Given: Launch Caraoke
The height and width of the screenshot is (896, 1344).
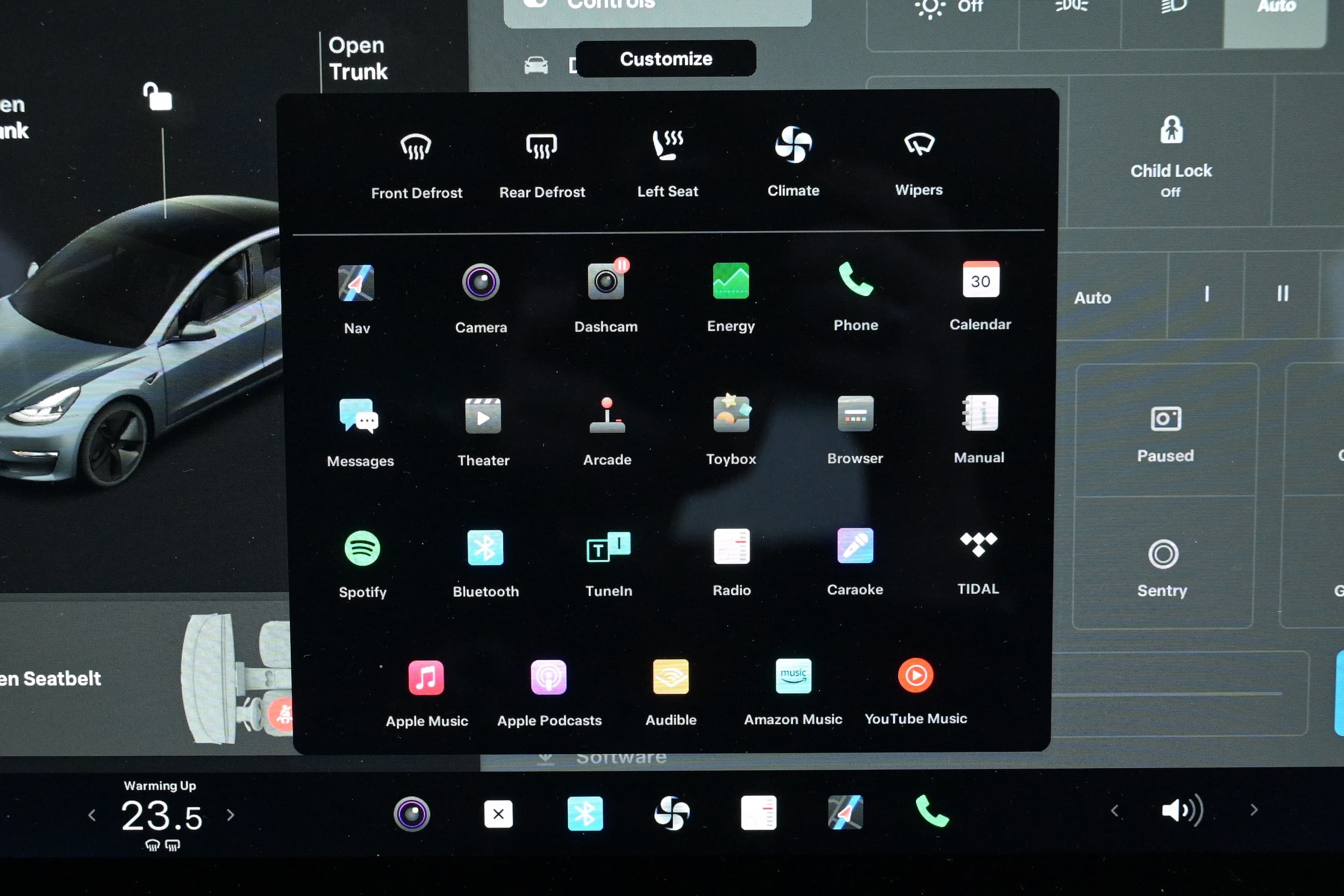Looking at the screenshot, I should (x=855, y=562).
